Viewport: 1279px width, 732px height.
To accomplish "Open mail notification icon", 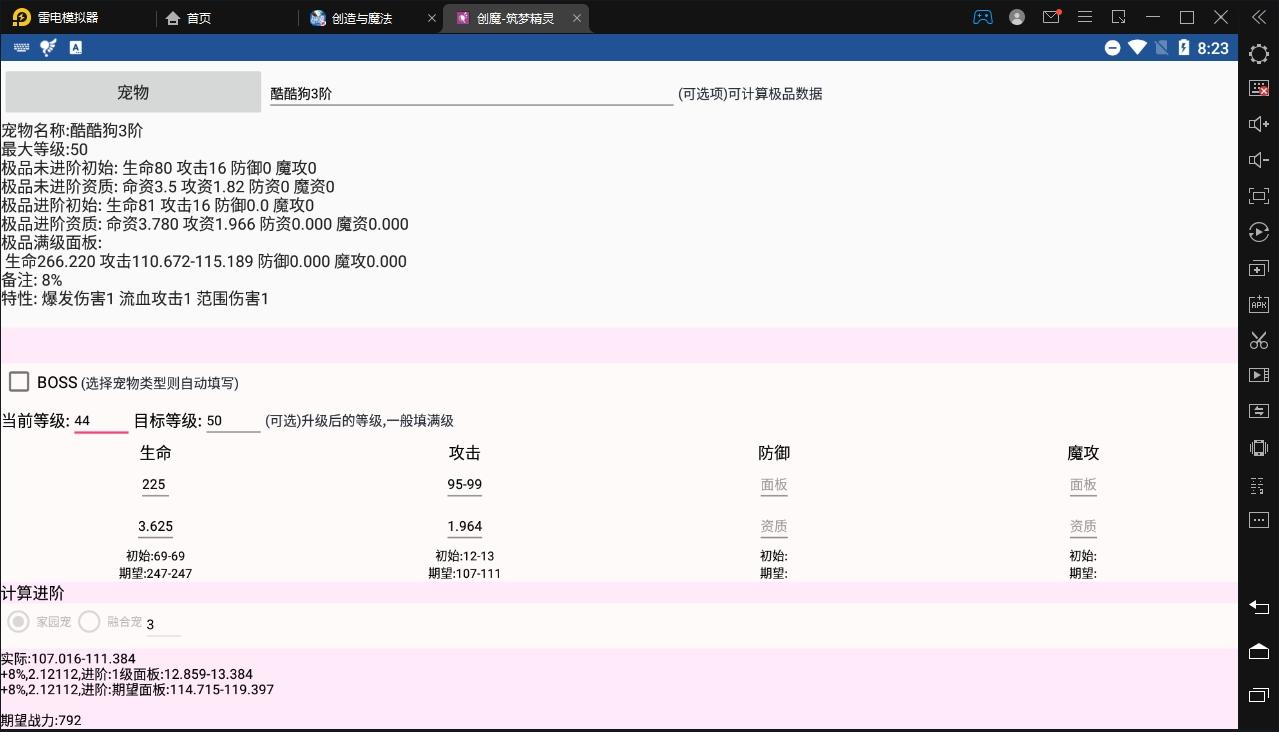I will [x=1051, y=17].
